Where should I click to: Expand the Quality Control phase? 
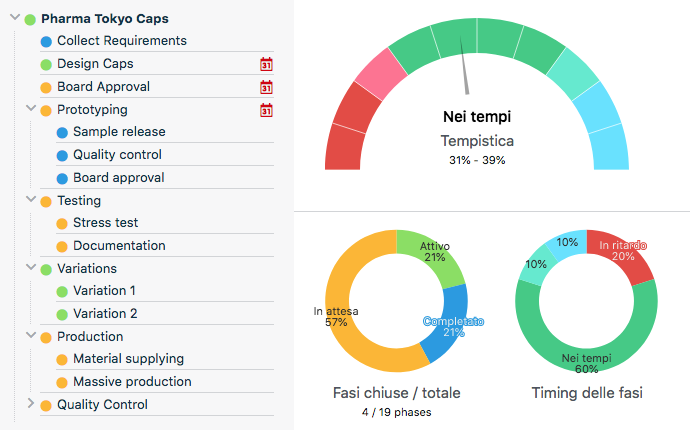[30, 404]
